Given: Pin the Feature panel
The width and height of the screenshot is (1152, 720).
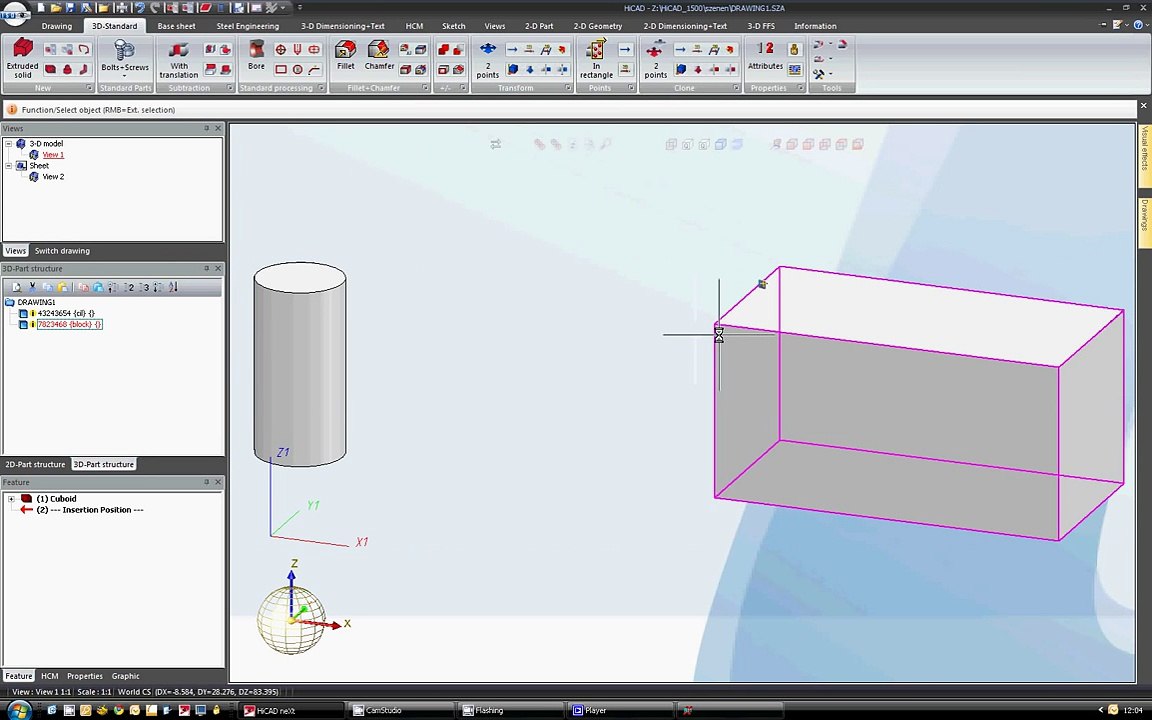Looking at the screenshot, I should (206, 482).
